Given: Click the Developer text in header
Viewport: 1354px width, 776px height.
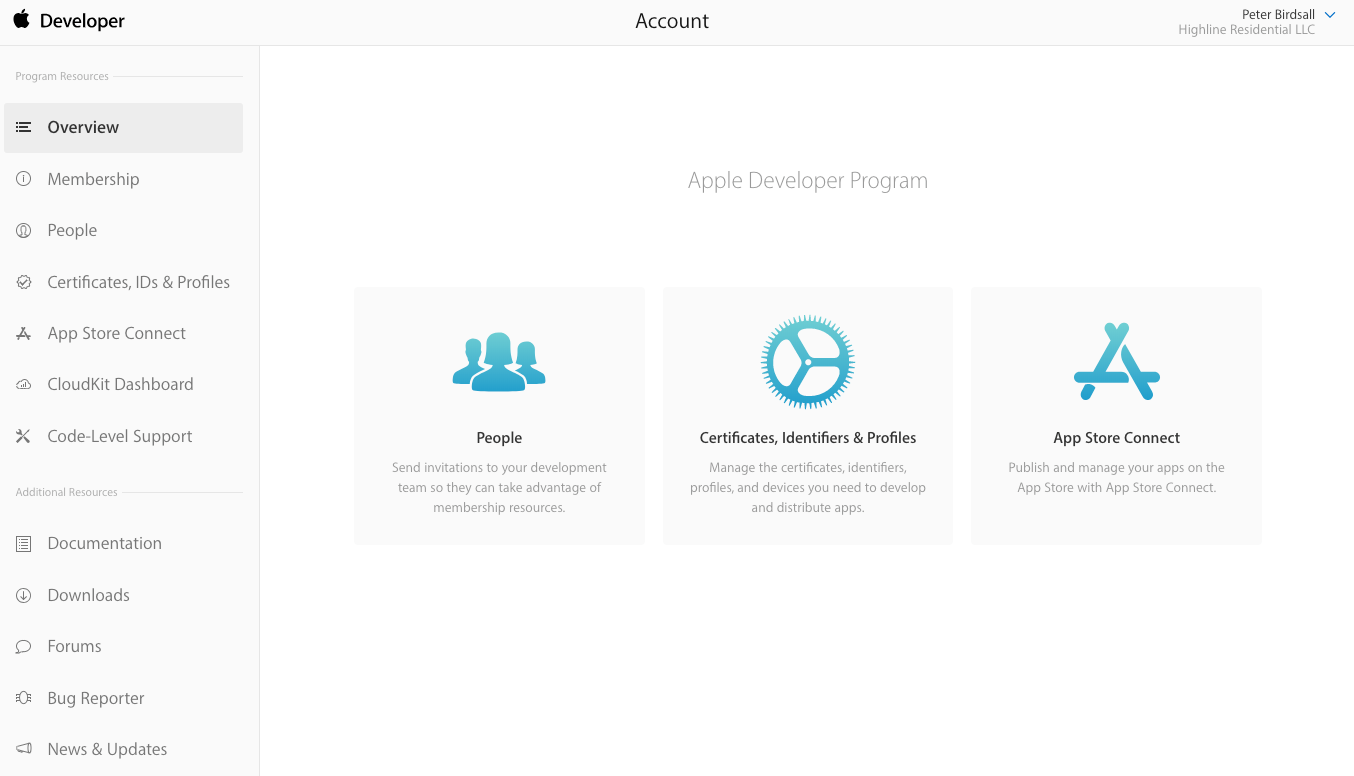Looking at the screenshot, I should point(82,21).
